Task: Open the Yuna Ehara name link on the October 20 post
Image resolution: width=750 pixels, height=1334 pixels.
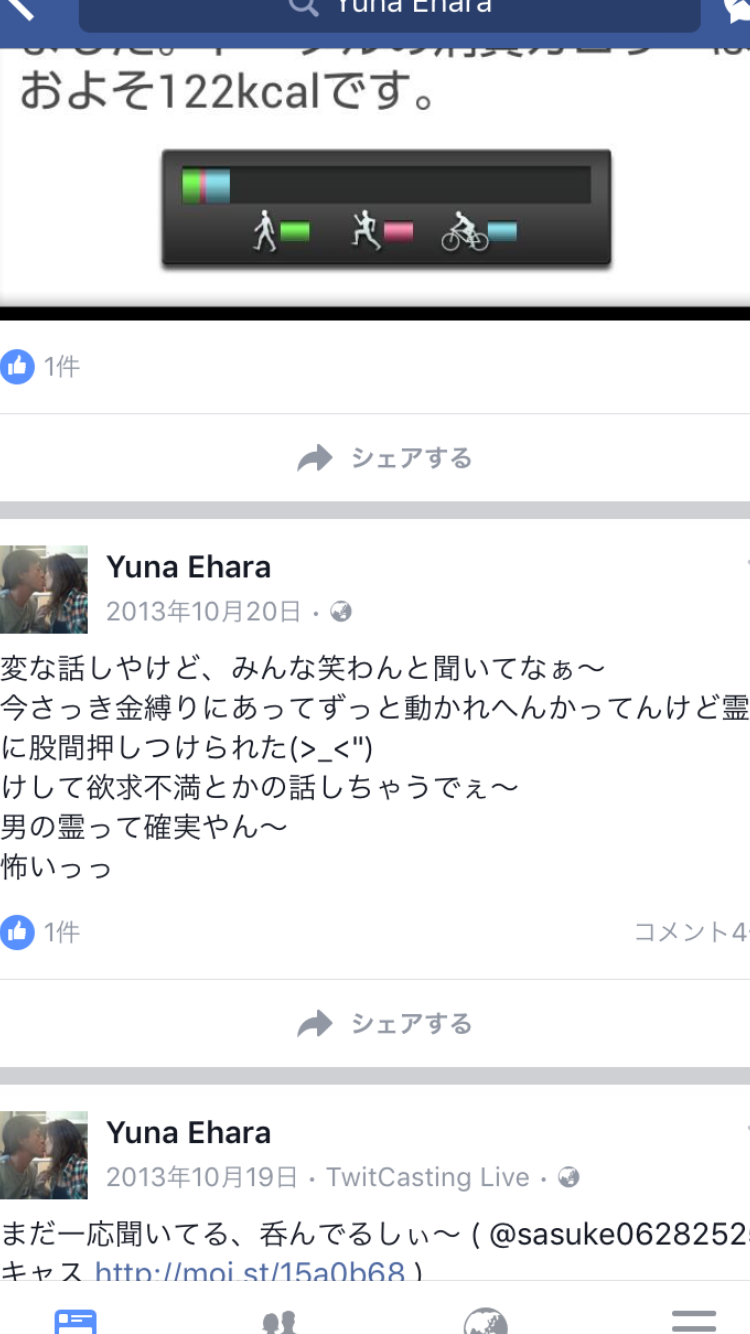Action: point(189,567)
